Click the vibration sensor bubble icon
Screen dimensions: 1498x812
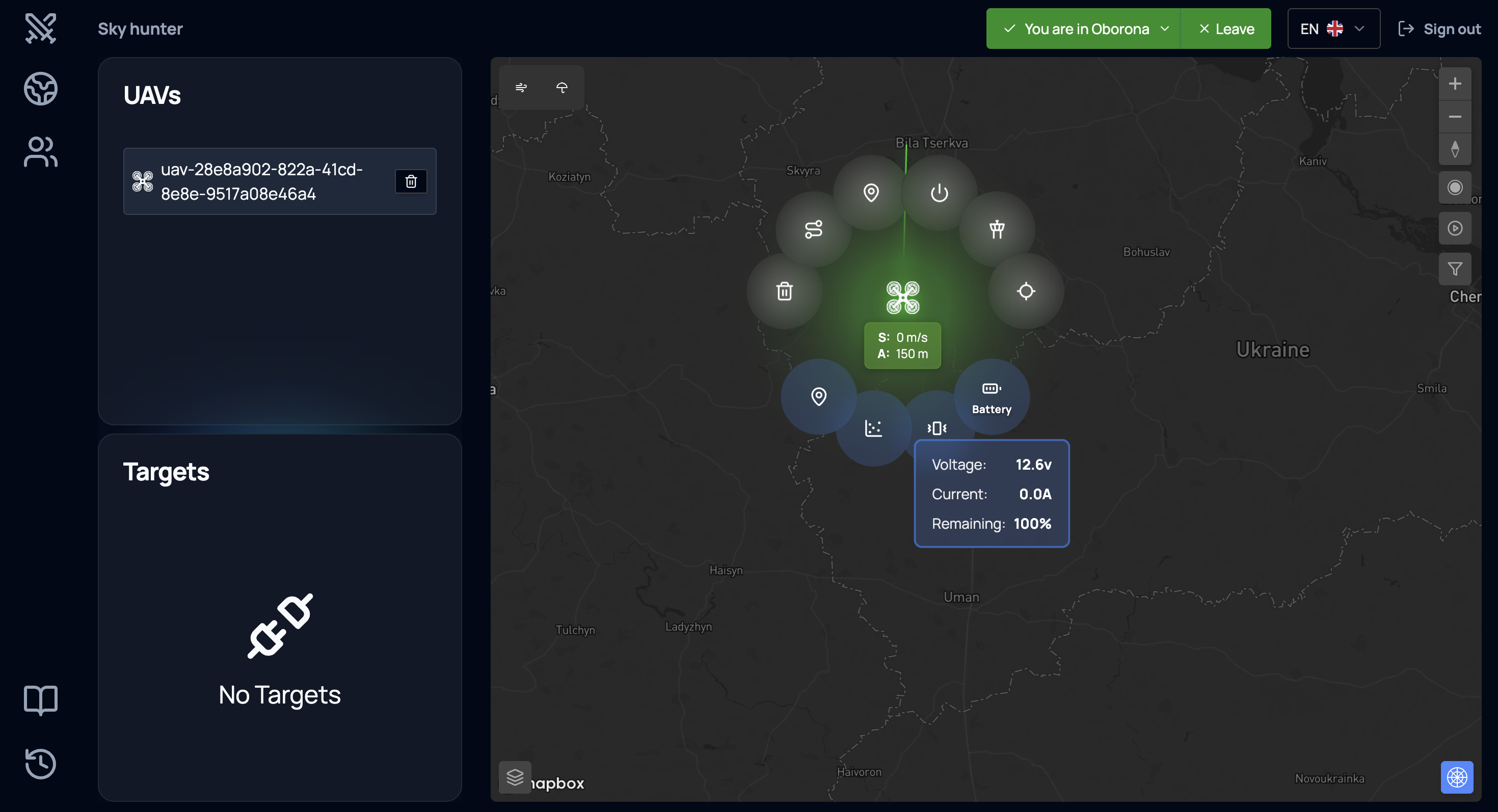937,428
